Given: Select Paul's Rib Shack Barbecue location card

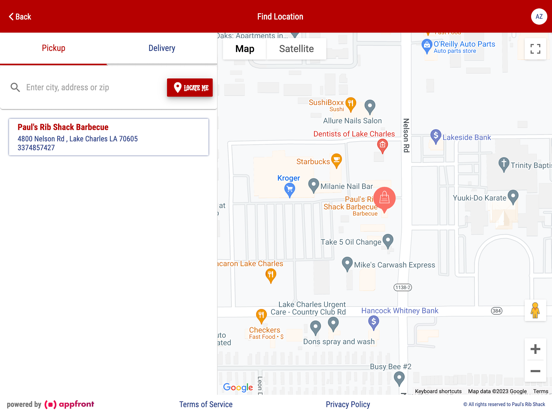Looking at the screenshot, I should point(108,137).
